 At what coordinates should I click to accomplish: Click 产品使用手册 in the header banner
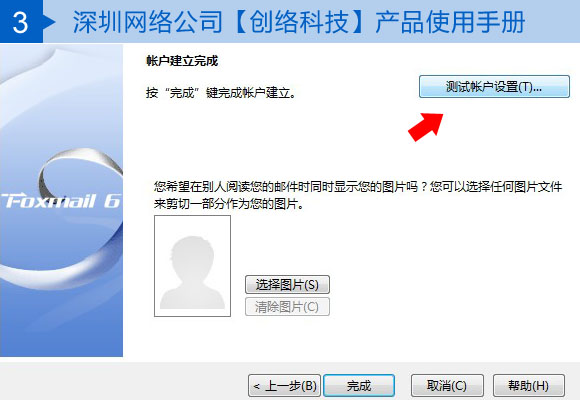coord(450,21)
